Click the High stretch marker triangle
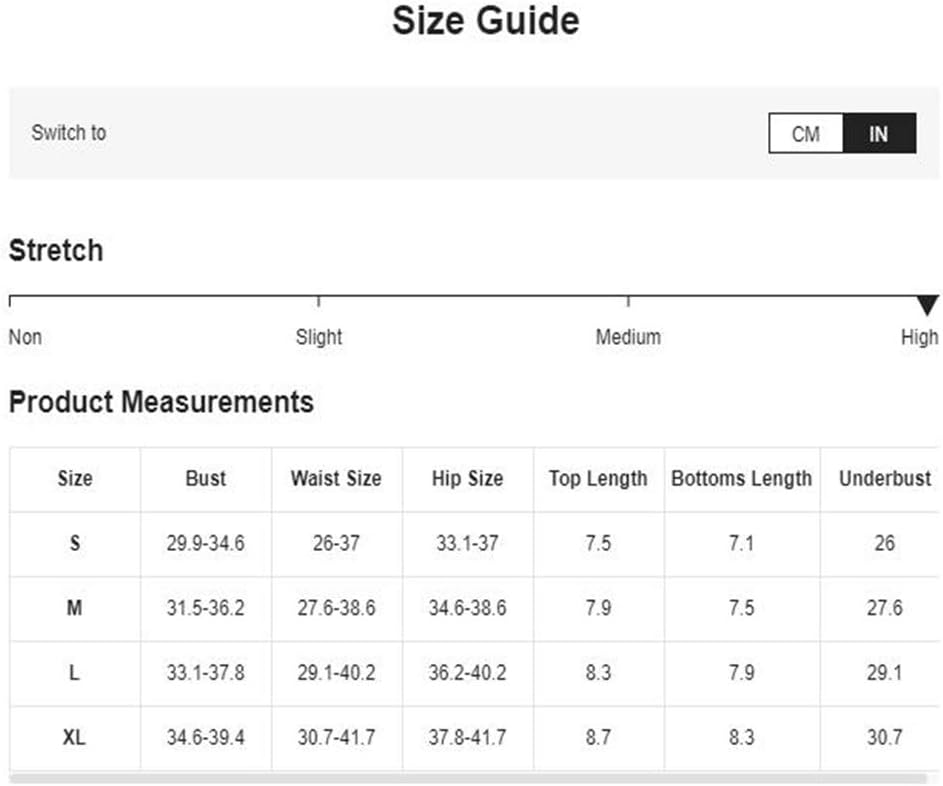The height and width of the screenshot is (786, 943). pyautogui.click(x=928, y=305)
